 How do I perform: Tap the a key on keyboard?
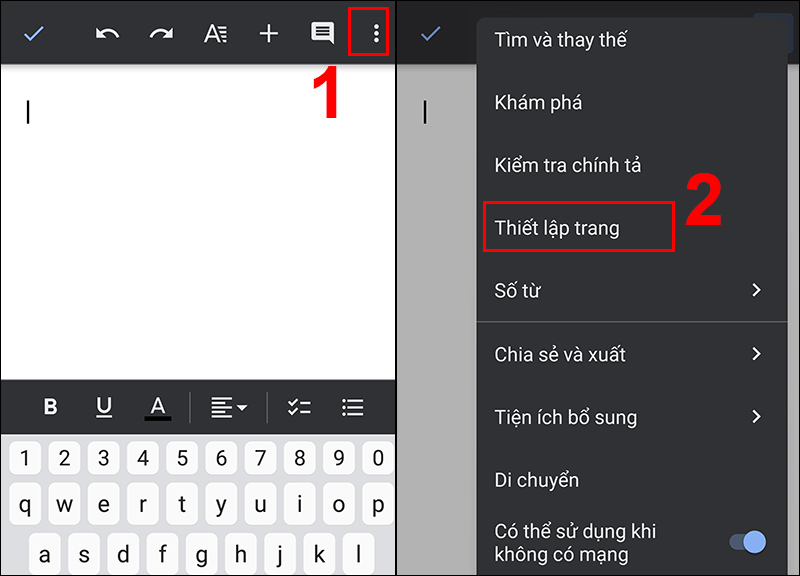(45, 554)
